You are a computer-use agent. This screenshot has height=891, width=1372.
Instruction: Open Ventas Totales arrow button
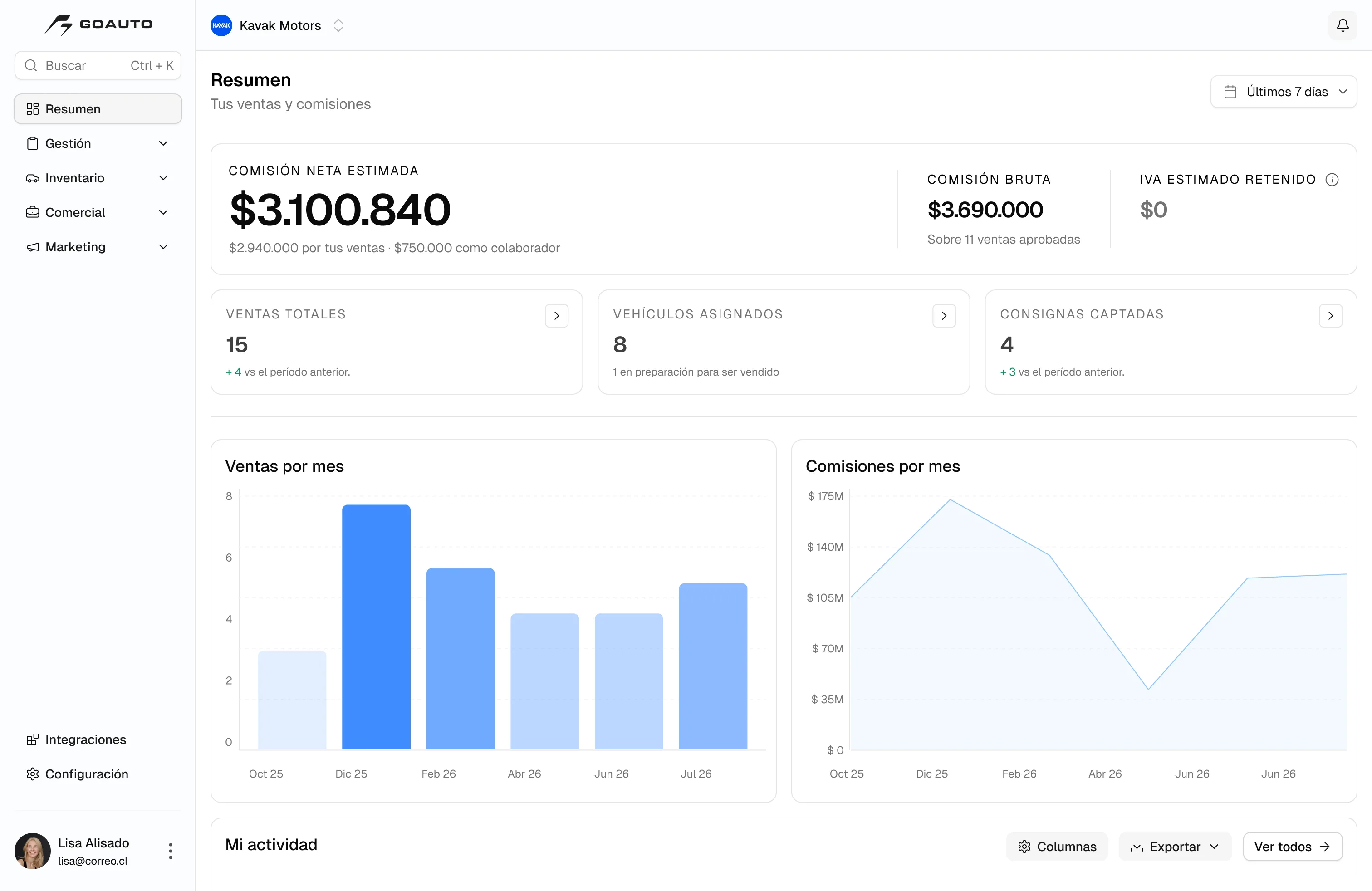point(556,316)
